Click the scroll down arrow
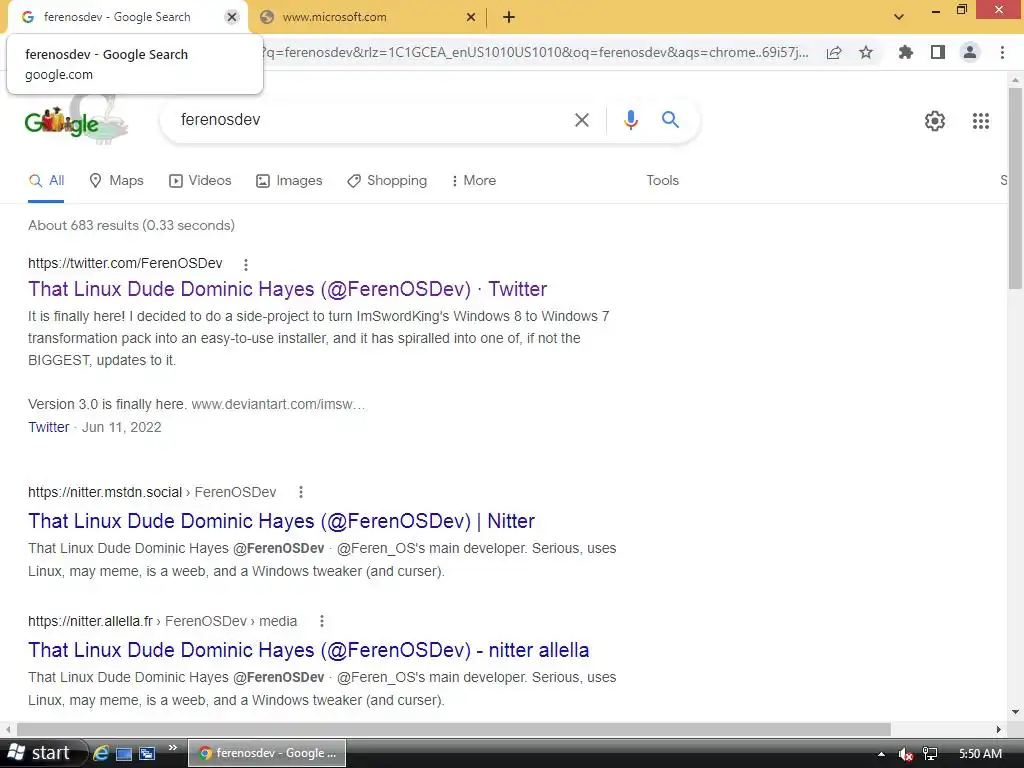Viewport: 1024px width, 768px height. [x=1015, y=712]
